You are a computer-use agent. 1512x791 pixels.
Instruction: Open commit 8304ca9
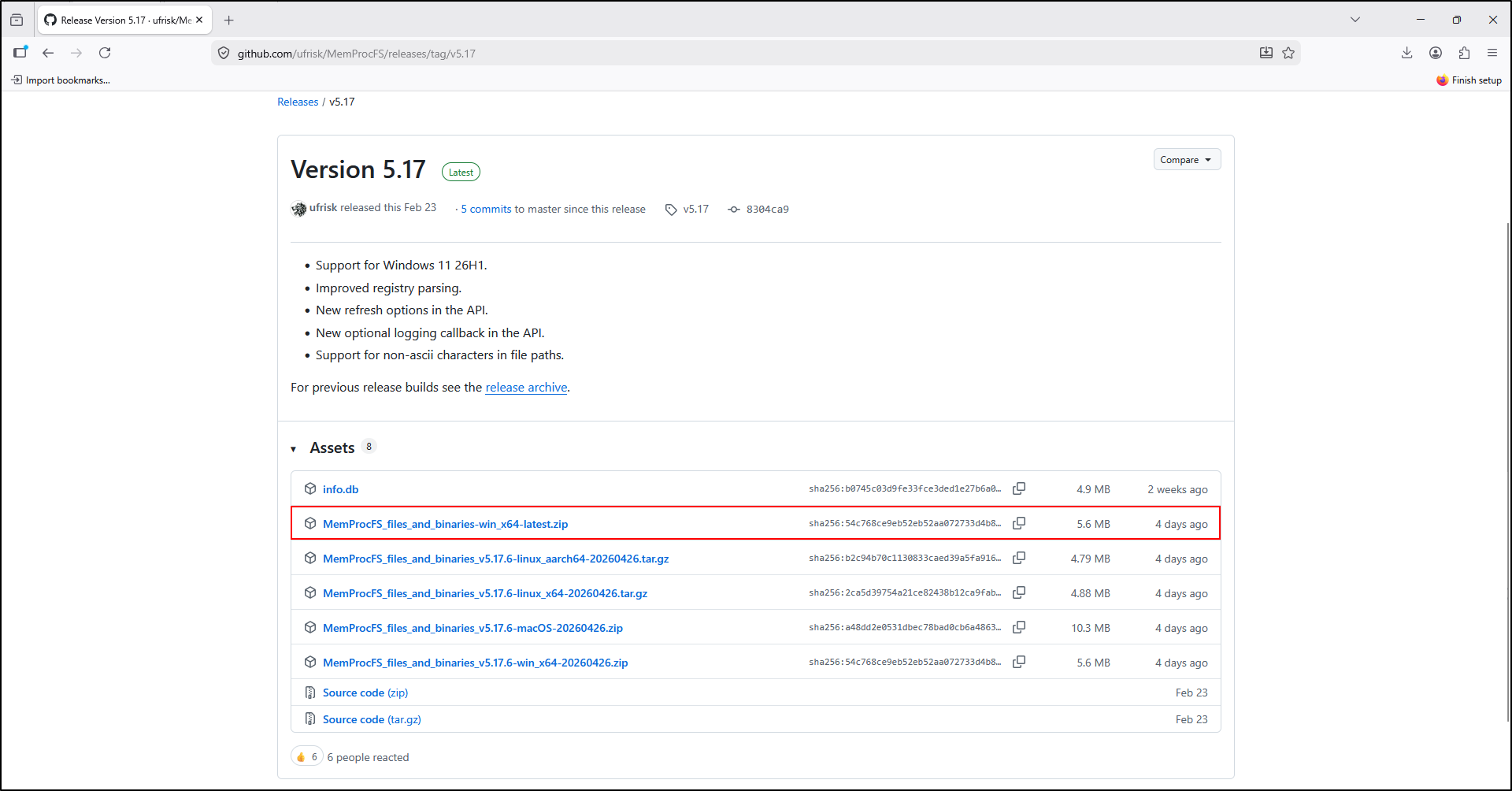[768, 210]
